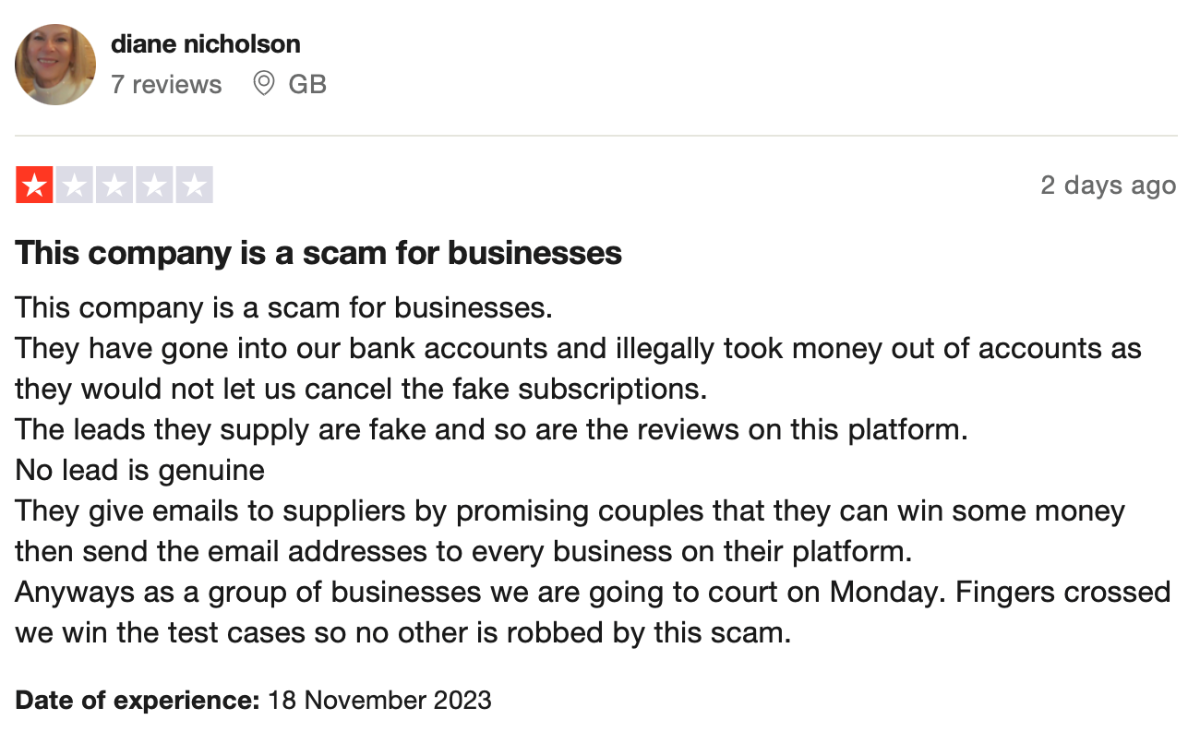Click the "No lead is genuine" line

[140, 470]
